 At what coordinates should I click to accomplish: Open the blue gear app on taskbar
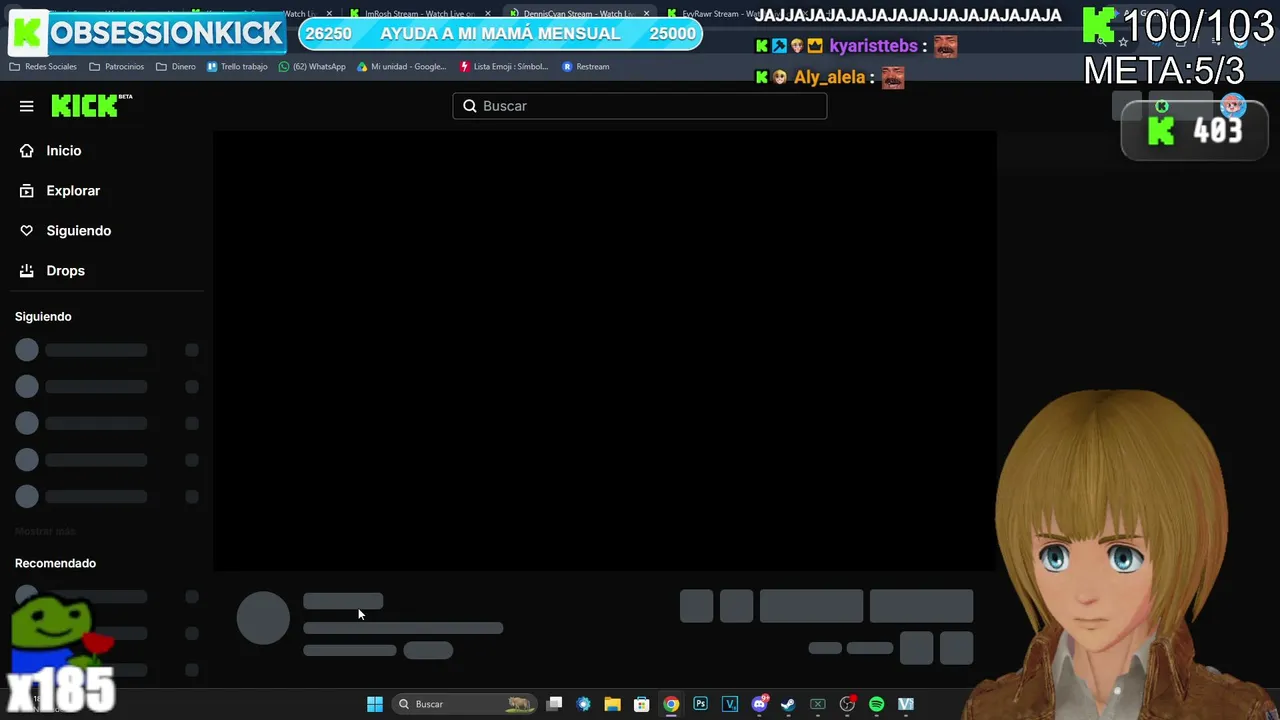[584, 704]
